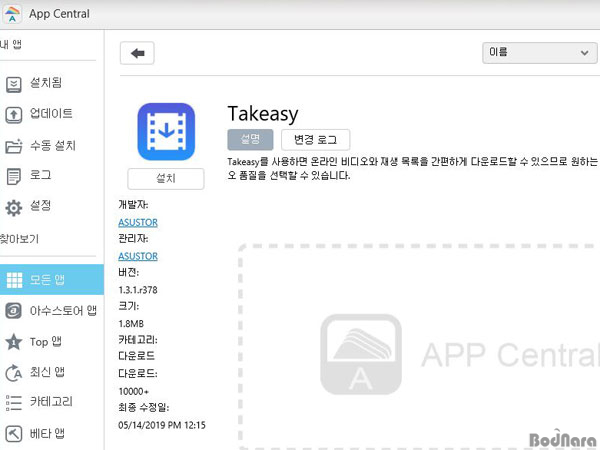Image resolution: width=600 pixels, height=450 pixels.
Task: Click the 로그 document icon
Action: coord(14,176)
